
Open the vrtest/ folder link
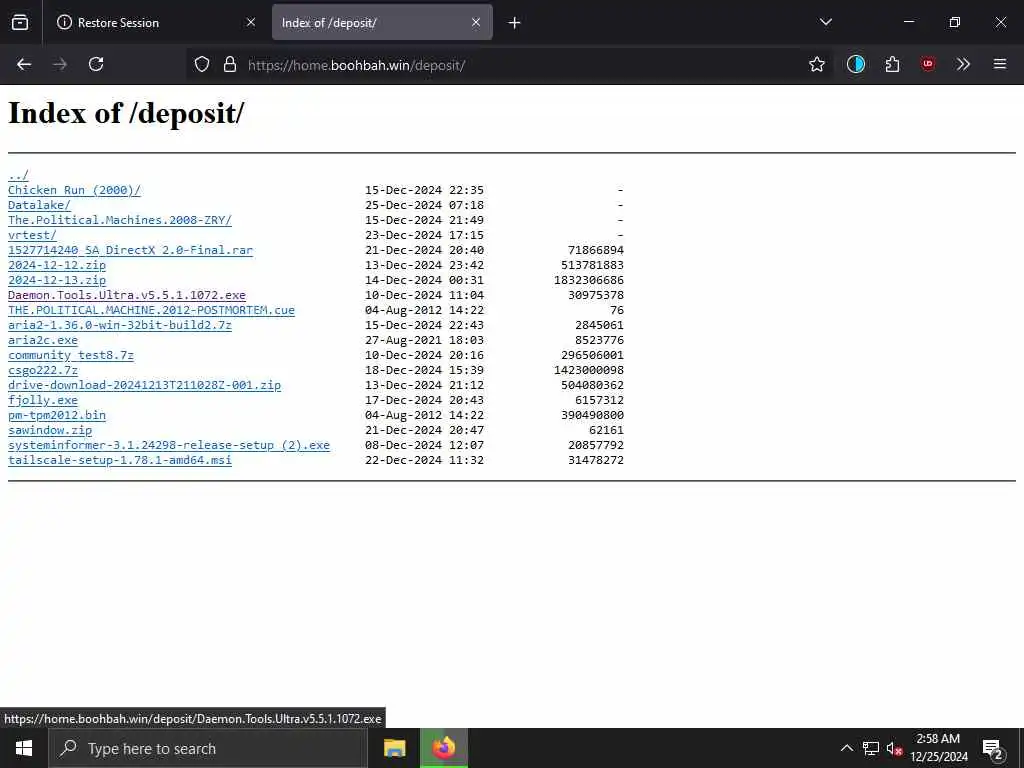[x=32, y=235]
